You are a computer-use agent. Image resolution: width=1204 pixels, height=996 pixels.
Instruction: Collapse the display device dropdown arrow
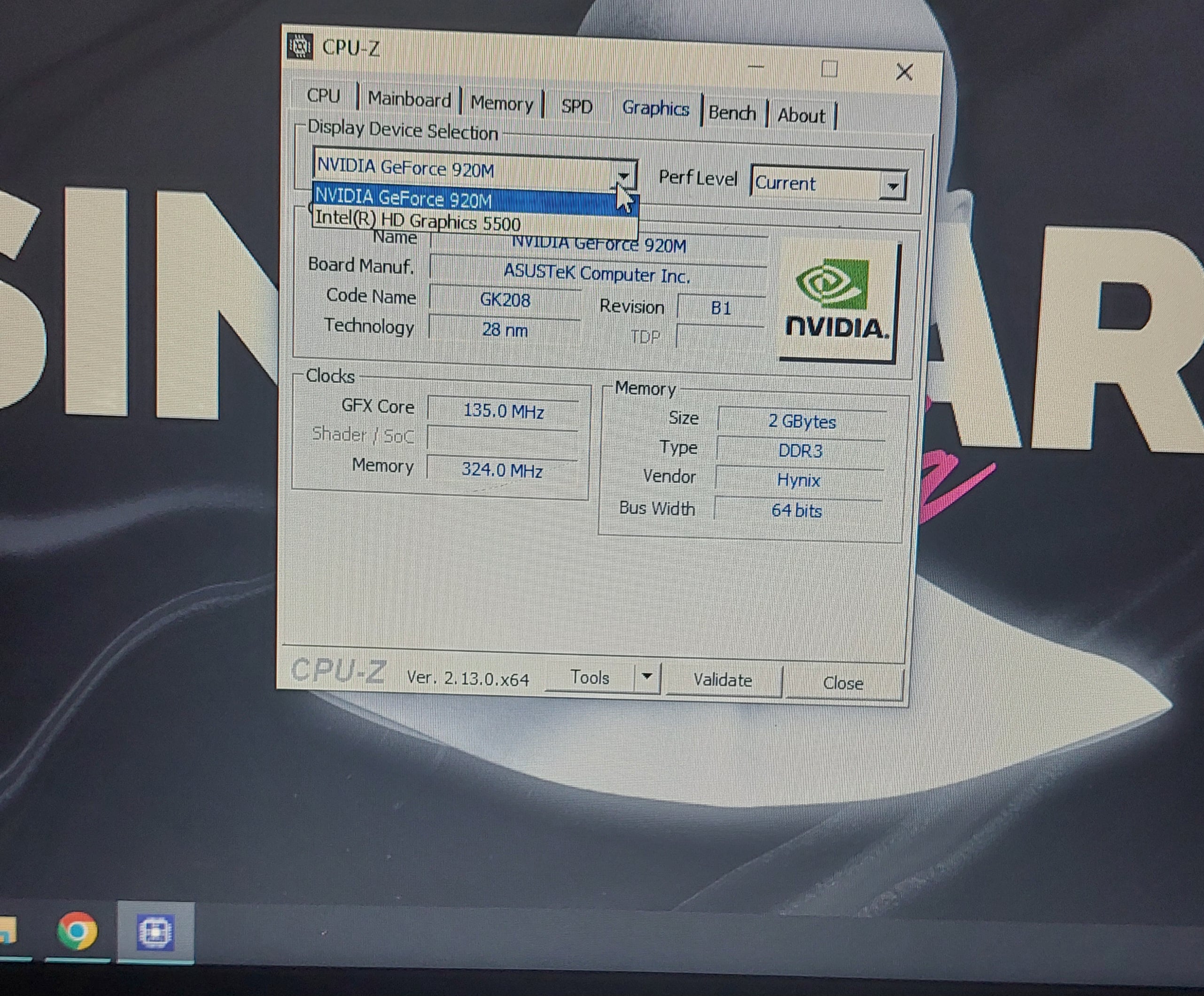[x=624, y=175]
